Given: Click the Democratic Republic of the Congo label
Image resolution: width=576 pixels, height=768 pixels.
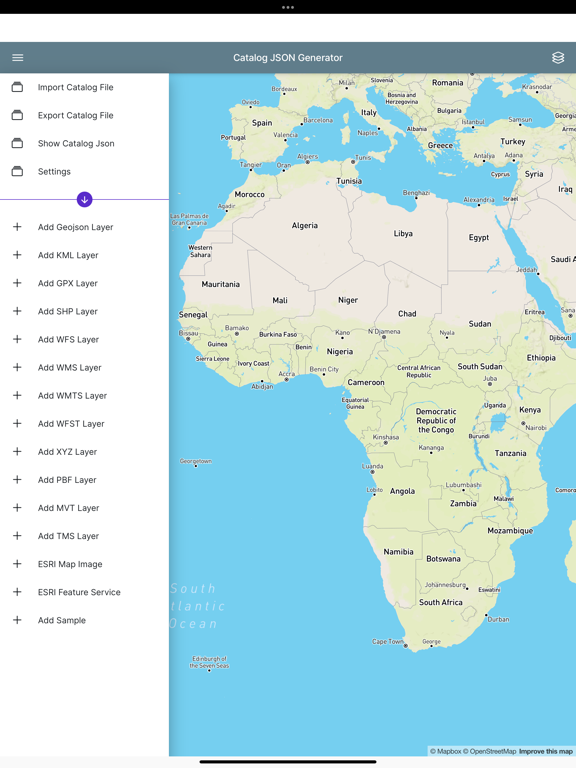Looking at the screenshot, I should (436, 421).
